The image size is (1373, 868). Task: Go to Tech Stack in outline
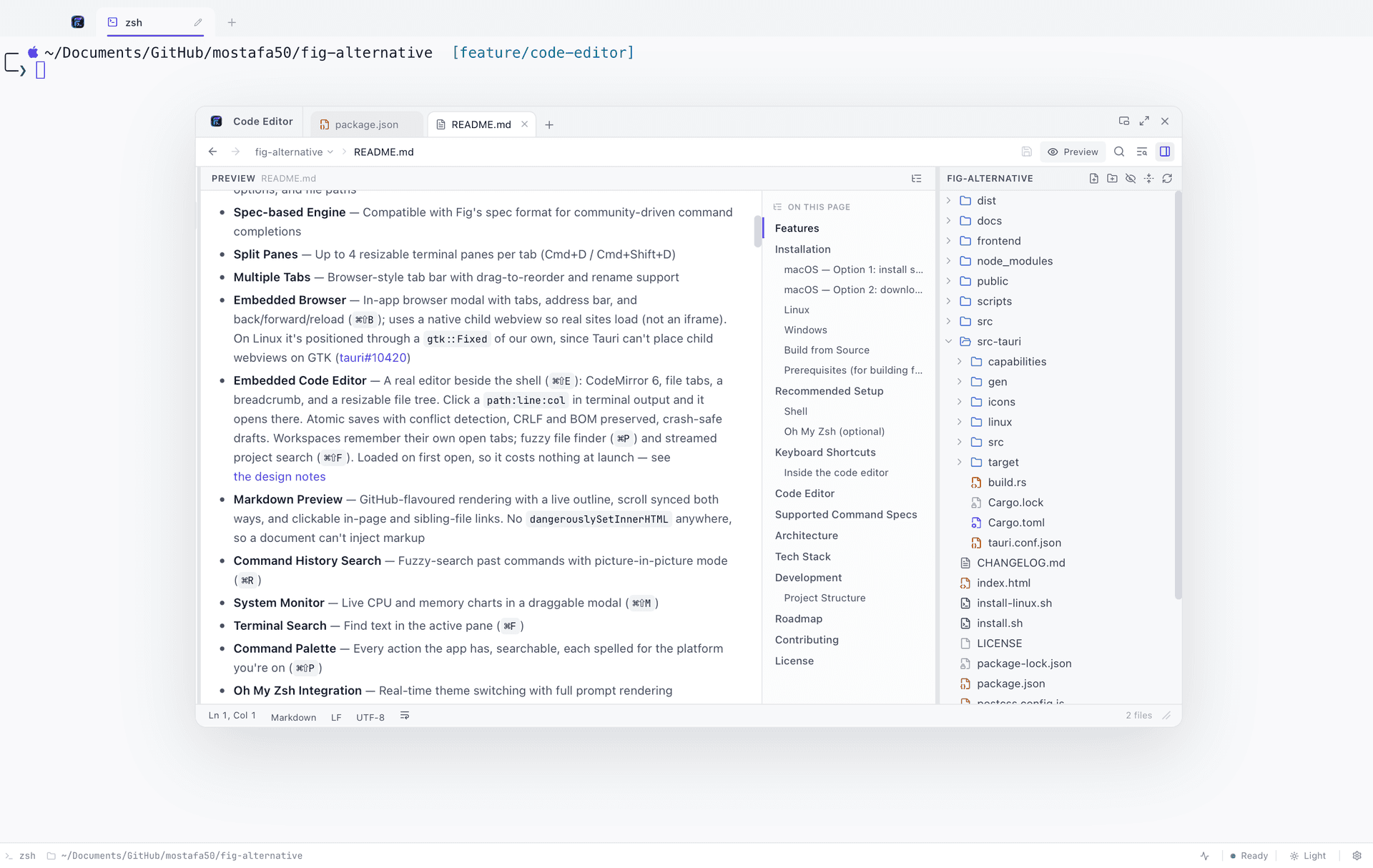(x=802, y=557)
